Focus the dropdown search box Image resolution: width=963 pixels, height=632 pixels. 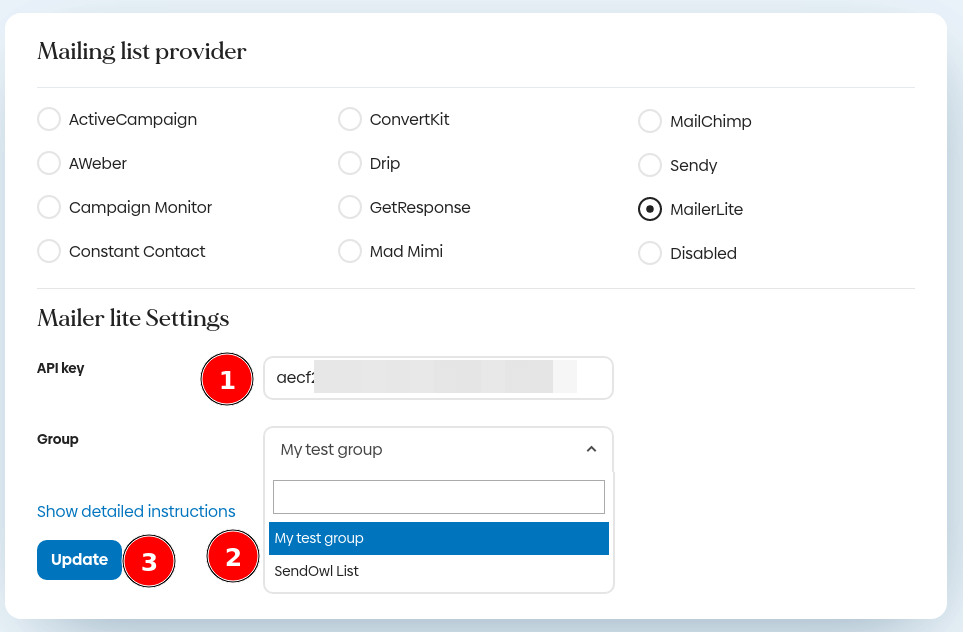click(439, 497)
